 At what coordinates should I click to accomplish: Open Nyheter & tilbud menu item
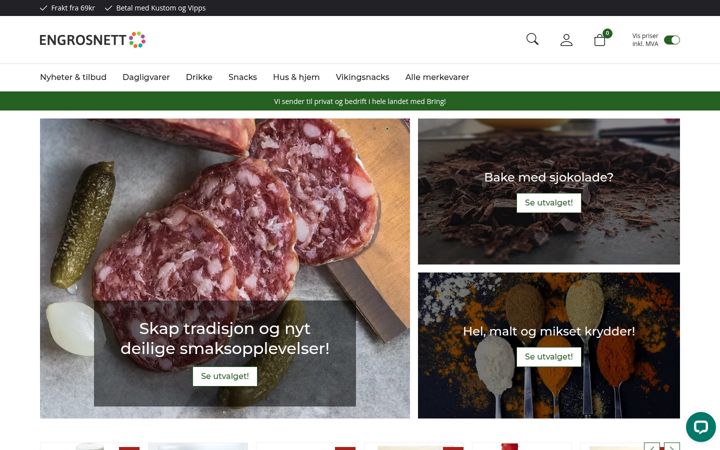click(x=73, y=77)
